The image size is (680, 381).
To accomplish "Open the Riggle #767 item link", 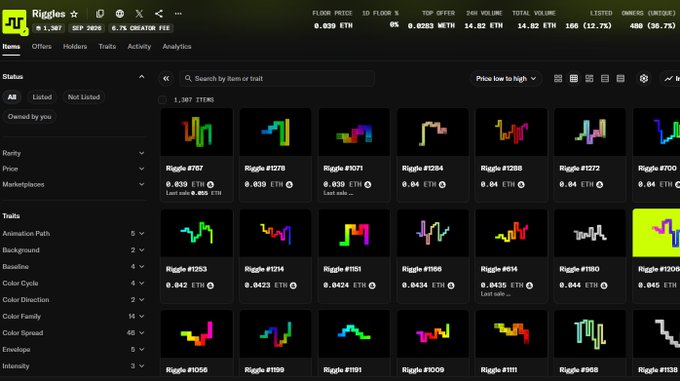I will pyautogui.click(x=184, y=168).
